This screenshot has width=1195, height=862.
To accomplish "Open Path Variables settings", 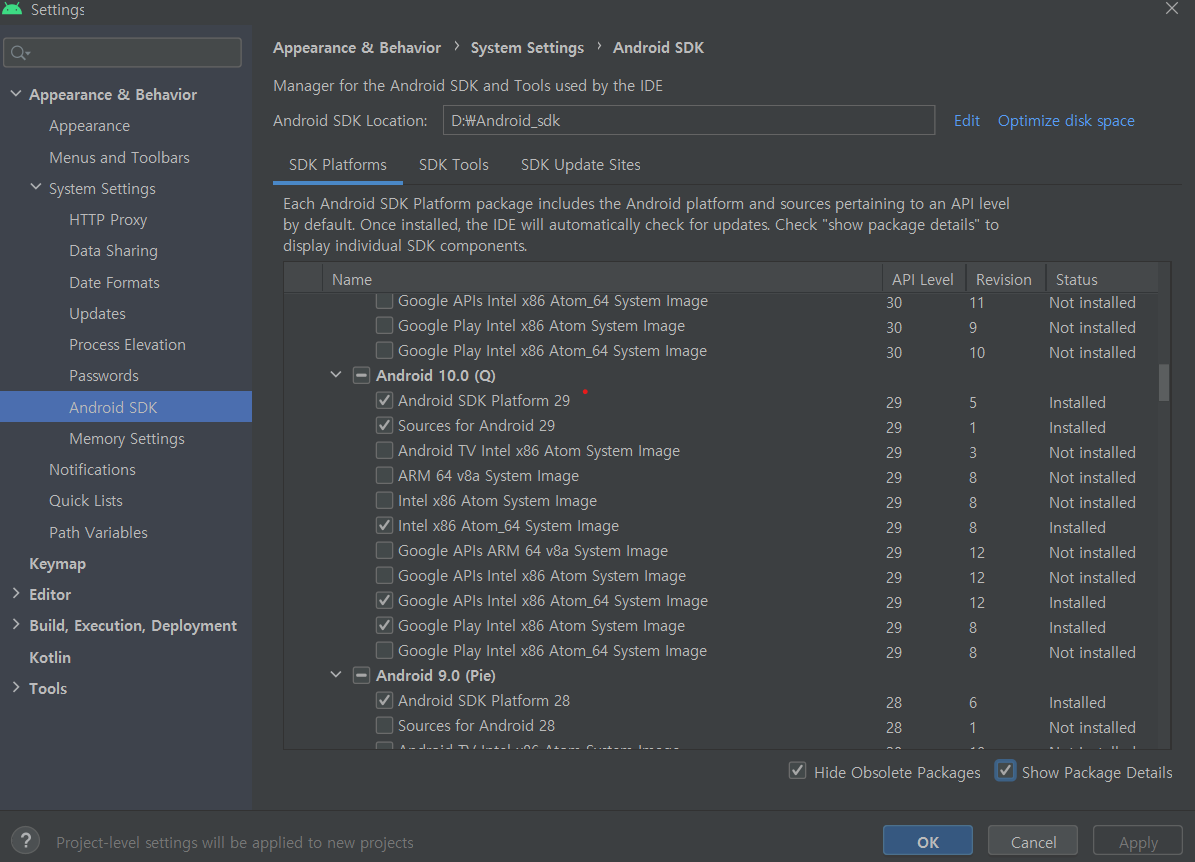I will coord(98,532).
